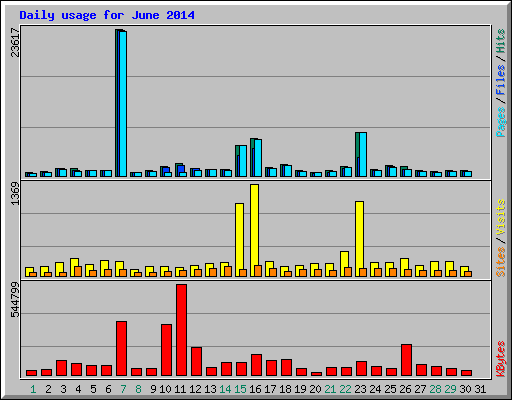Click the "Pages" legend word
The image size is (512, 400).
pyautogui.click(x=501, y=122)
